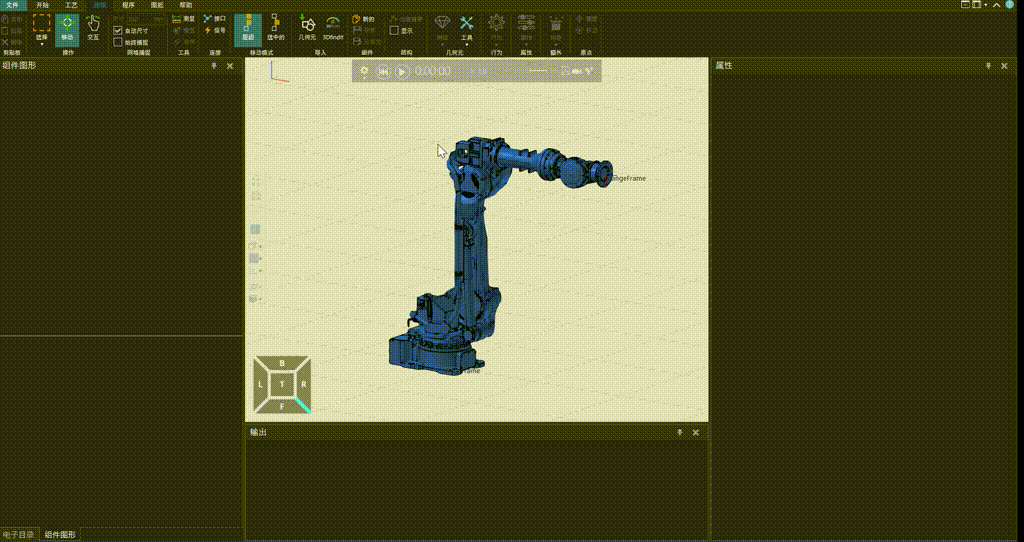
Task: Switch to the 帮助 ribbon tab
Action: [185, 5]
